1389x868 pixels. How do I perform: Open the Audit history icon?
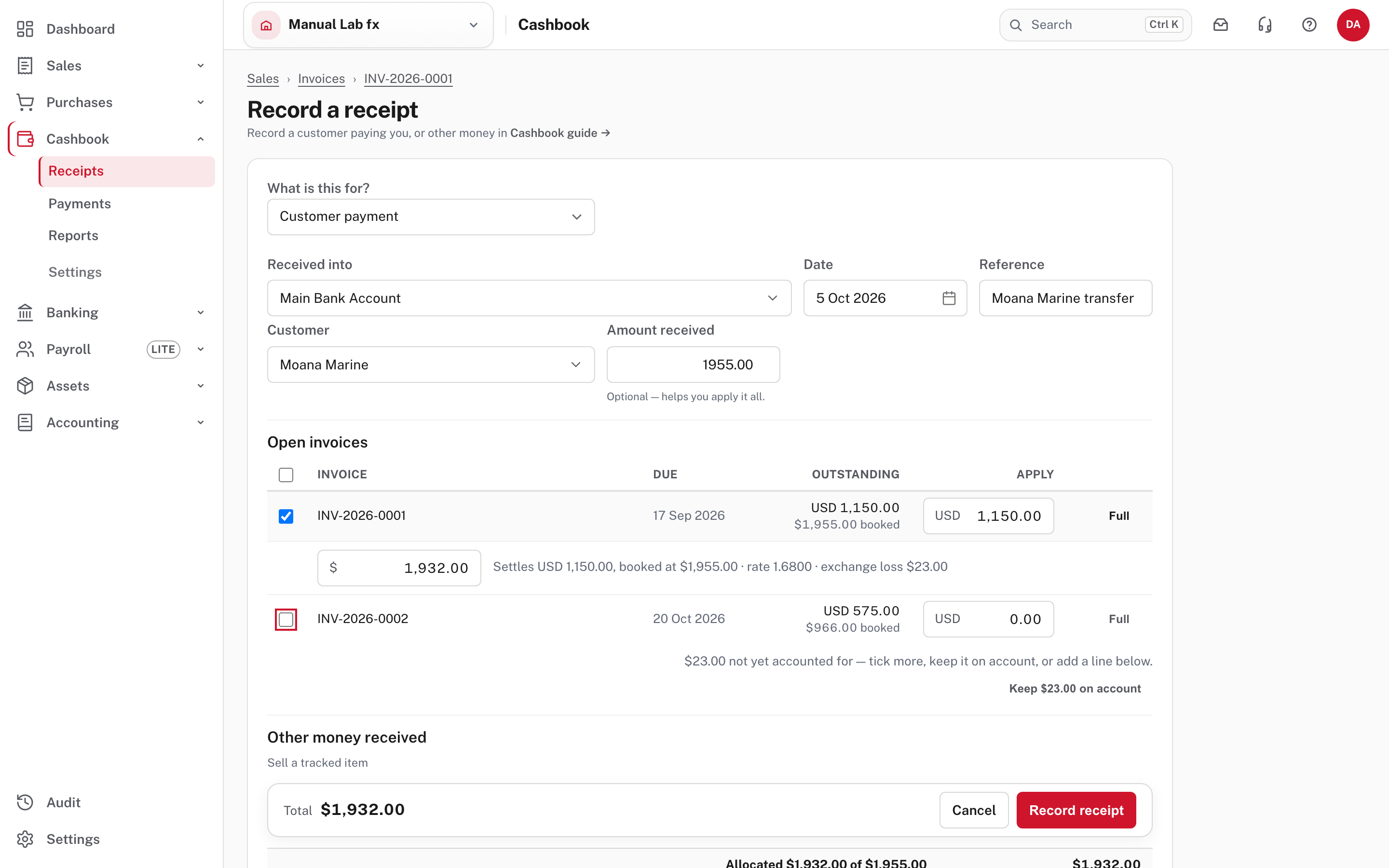(25, 802)
